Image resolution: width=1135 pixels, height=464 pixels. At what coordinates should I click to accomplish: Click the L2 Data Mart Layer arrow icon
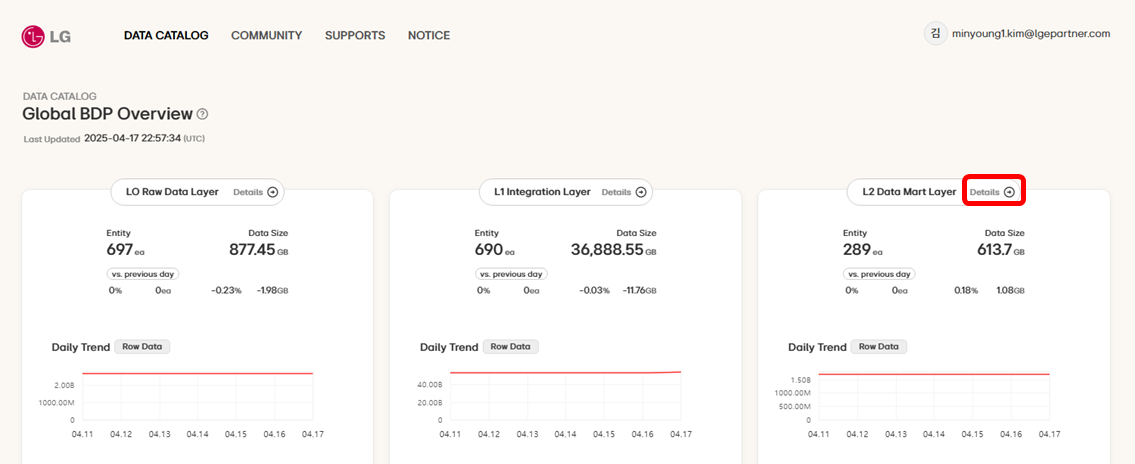coord(1009,192)
